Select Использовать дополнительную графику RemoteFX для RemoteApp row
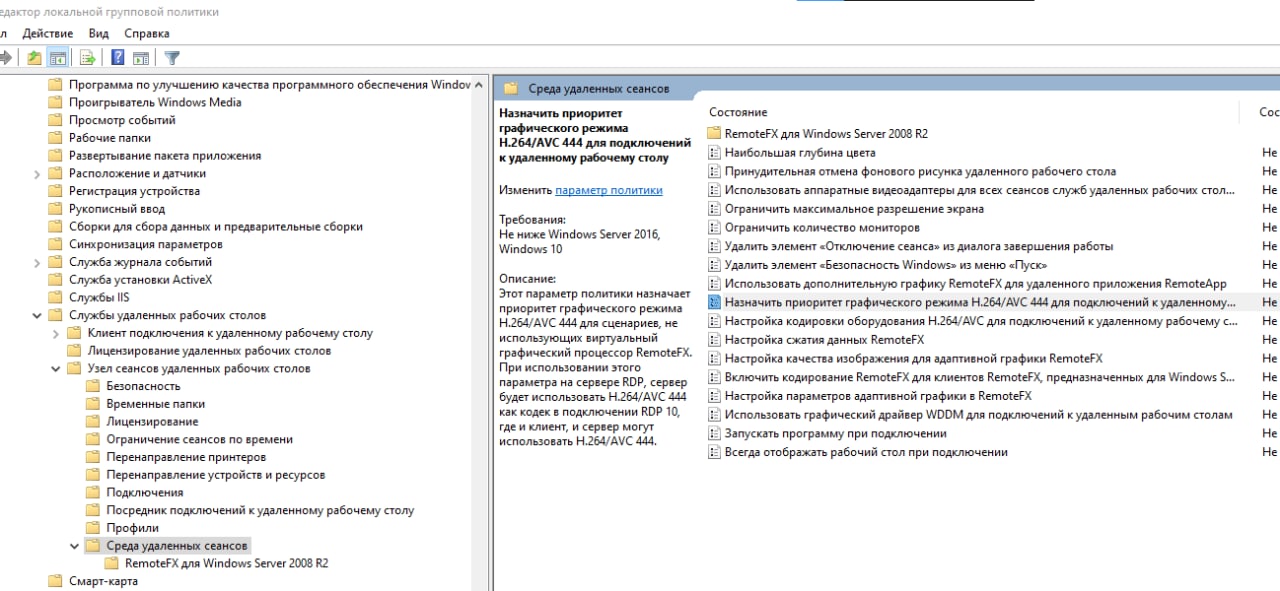The width and height of the screenshot is (1280, 591). pos(975,284)
